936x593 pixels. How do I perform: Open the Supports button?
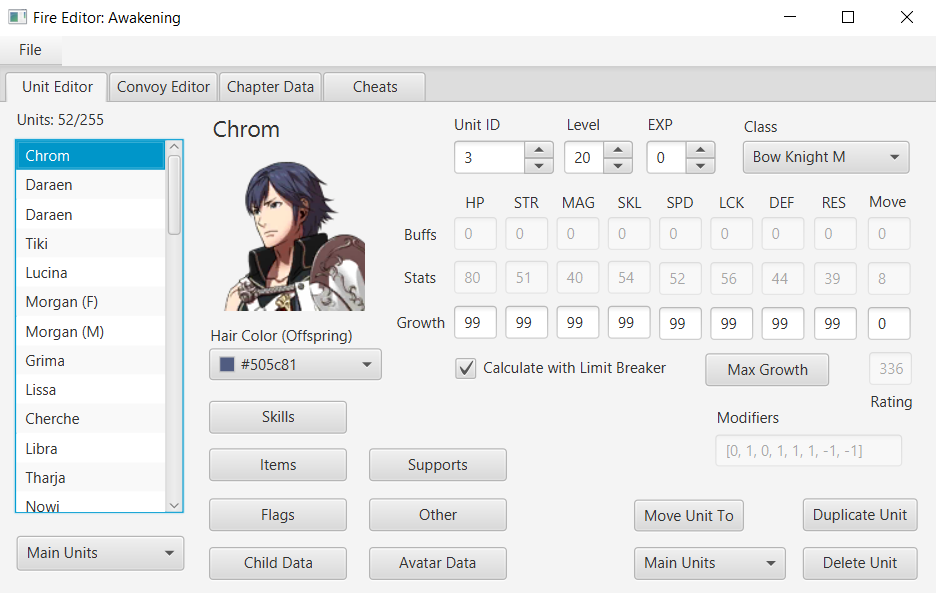[x=438, y=465]
